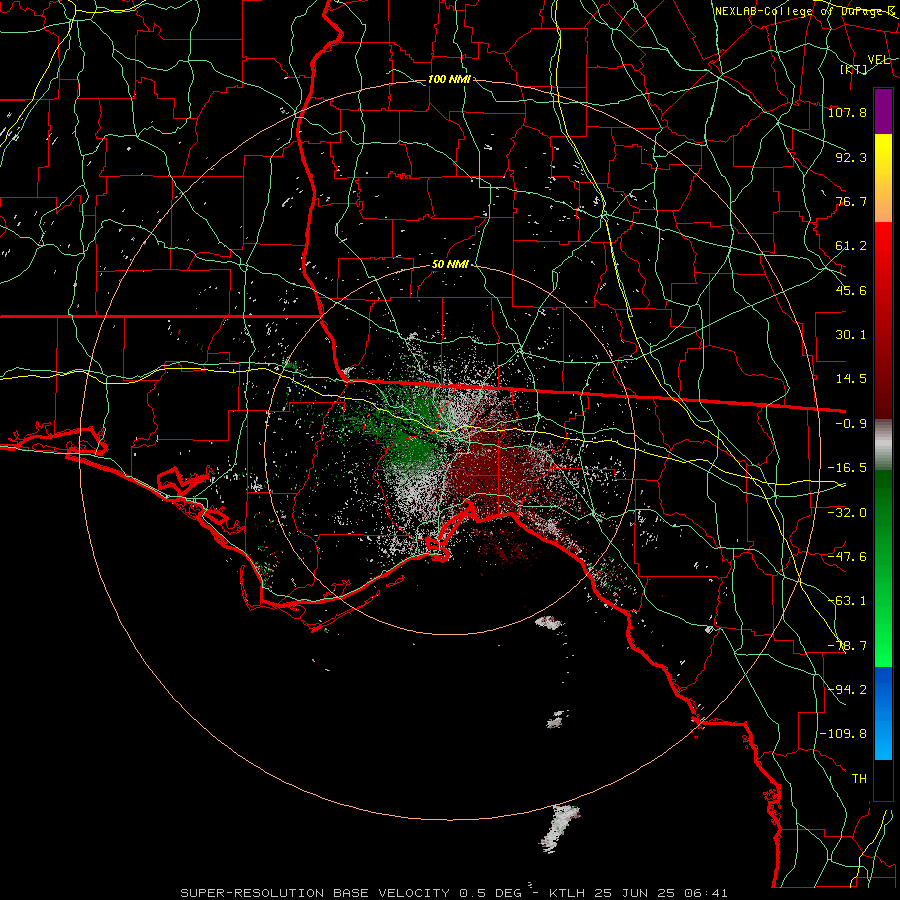Pick the gray segment of the color bar

coord(883,445)
